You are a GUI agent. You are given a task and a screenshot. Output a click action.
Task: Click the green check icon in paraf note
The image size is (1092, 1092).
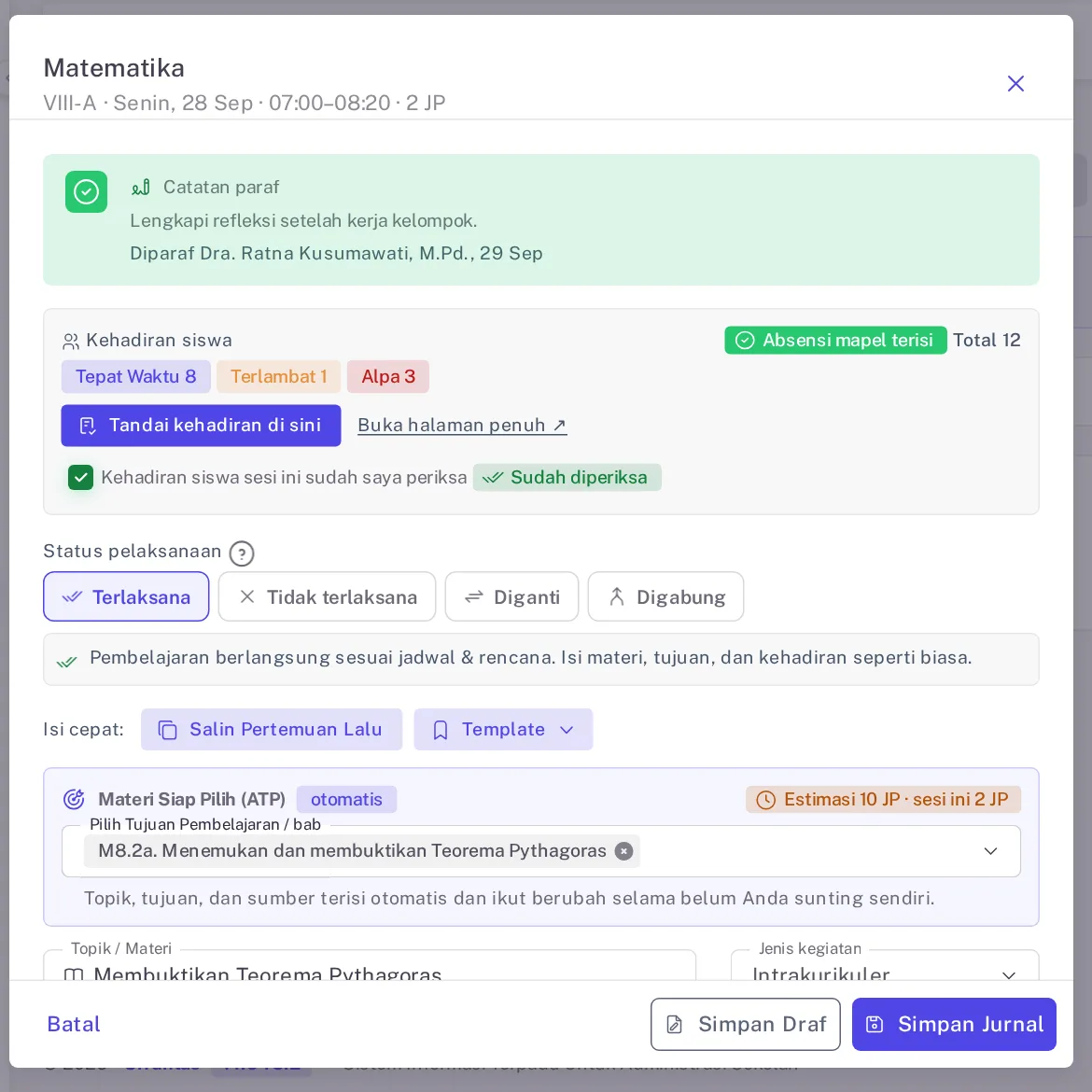point(87,191)
